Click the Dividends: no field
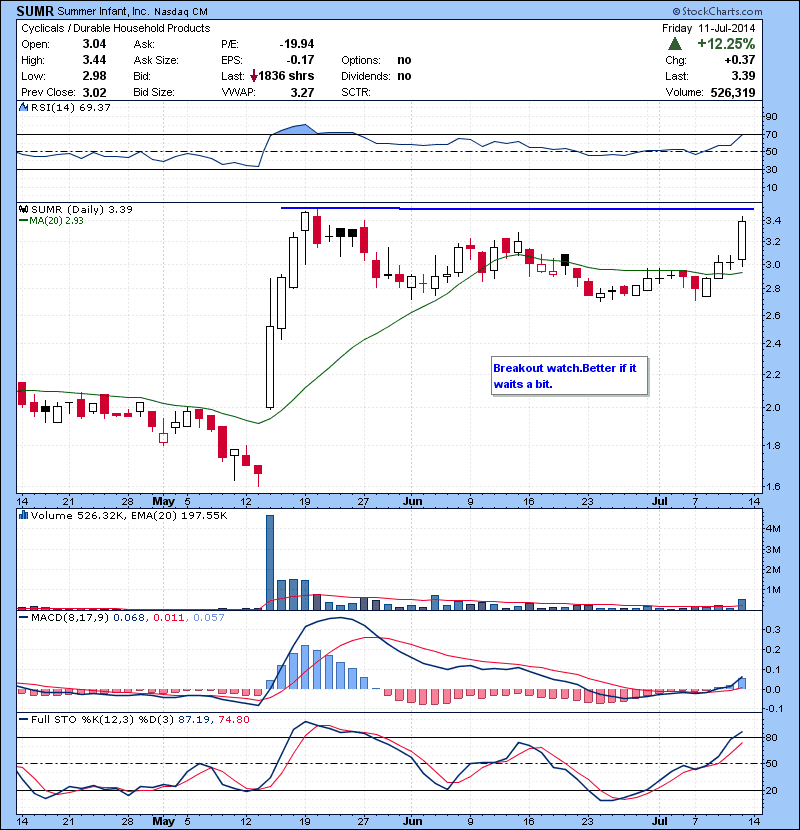The height and width of the screenshot is (830, 800). pyautogui.click(x=376, y=76)
